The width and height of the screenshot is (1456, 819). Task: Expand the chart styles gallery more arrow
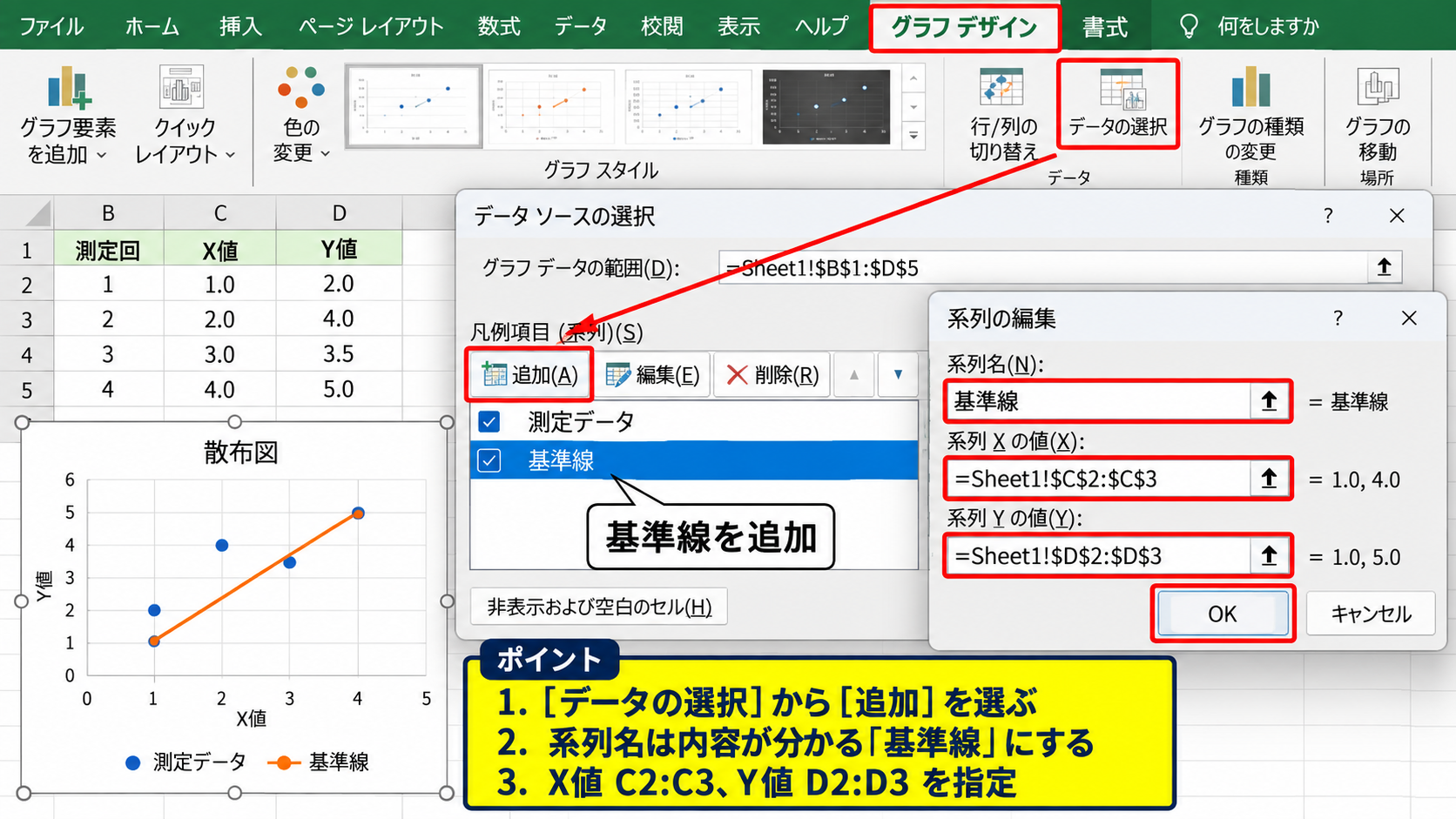(913, 135)
